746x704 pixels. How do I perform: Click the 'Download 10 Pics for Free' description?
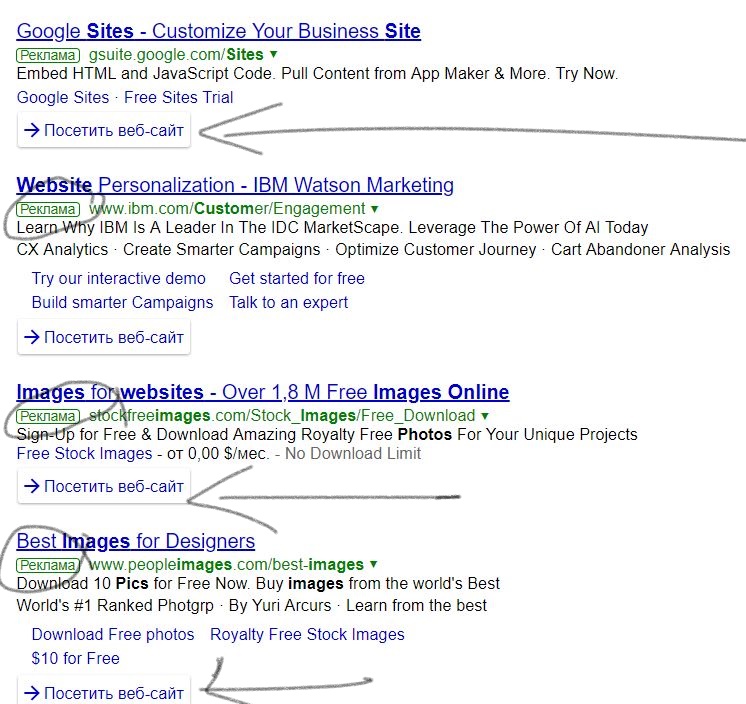coord(258,584)
